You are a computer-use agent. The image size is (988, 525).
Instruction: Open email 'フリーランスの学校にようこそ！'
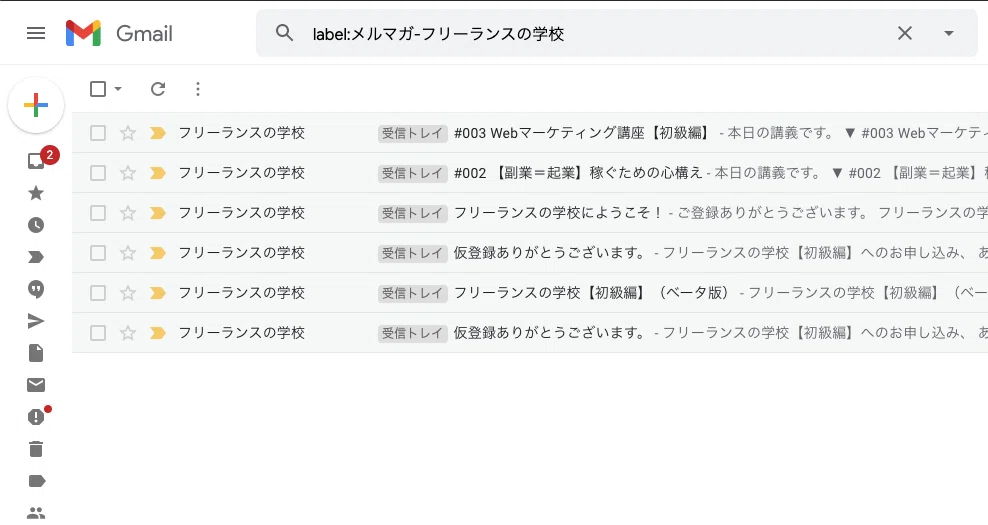pyautogui.click(x=558, y=213)
